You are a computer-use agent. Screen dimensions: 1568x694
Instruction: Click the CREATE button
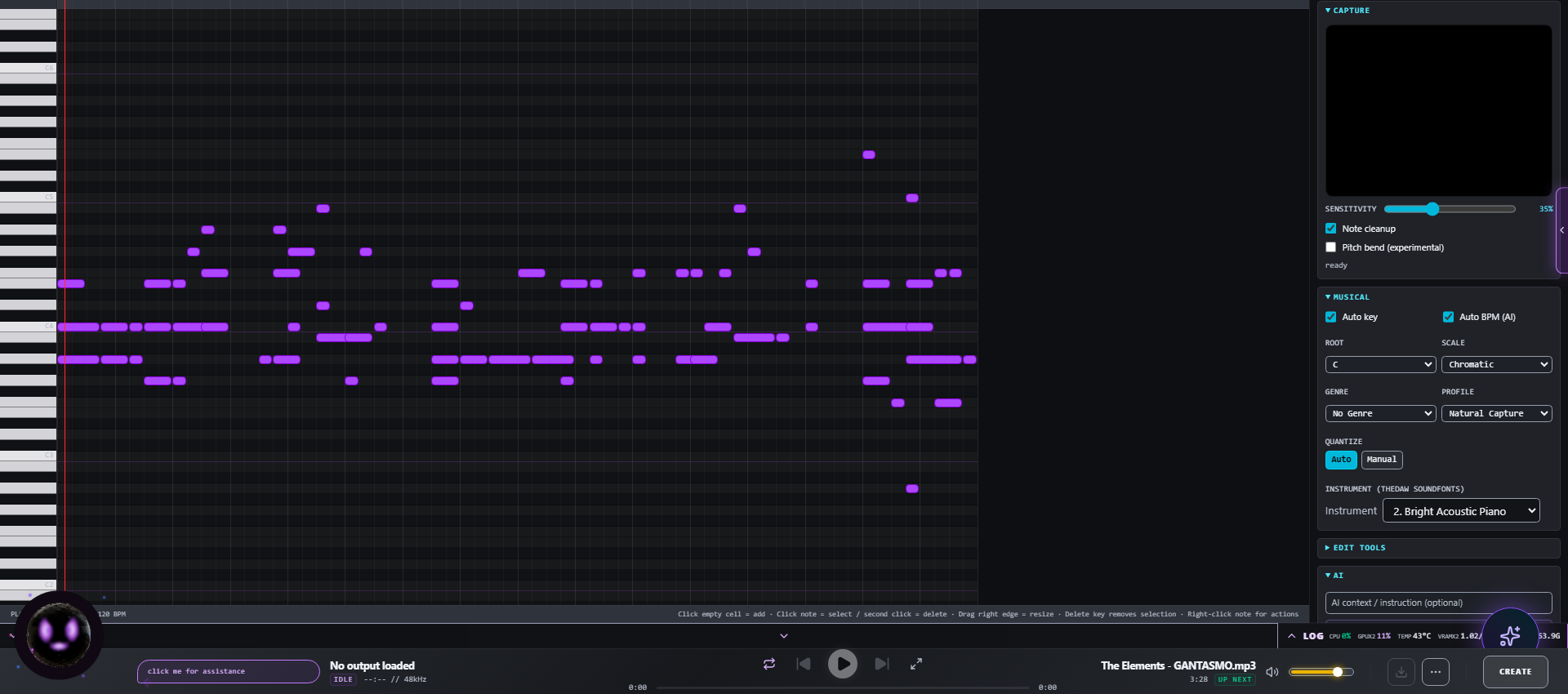click(1516, 672)
